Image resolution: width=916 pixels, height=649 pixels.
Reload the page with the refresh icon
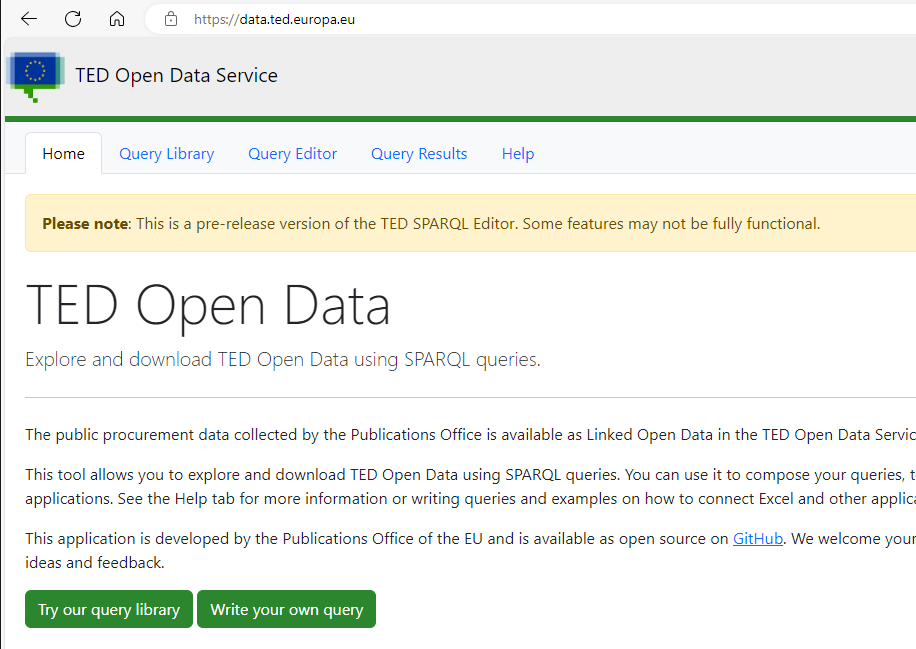click(x=73, y=19)
